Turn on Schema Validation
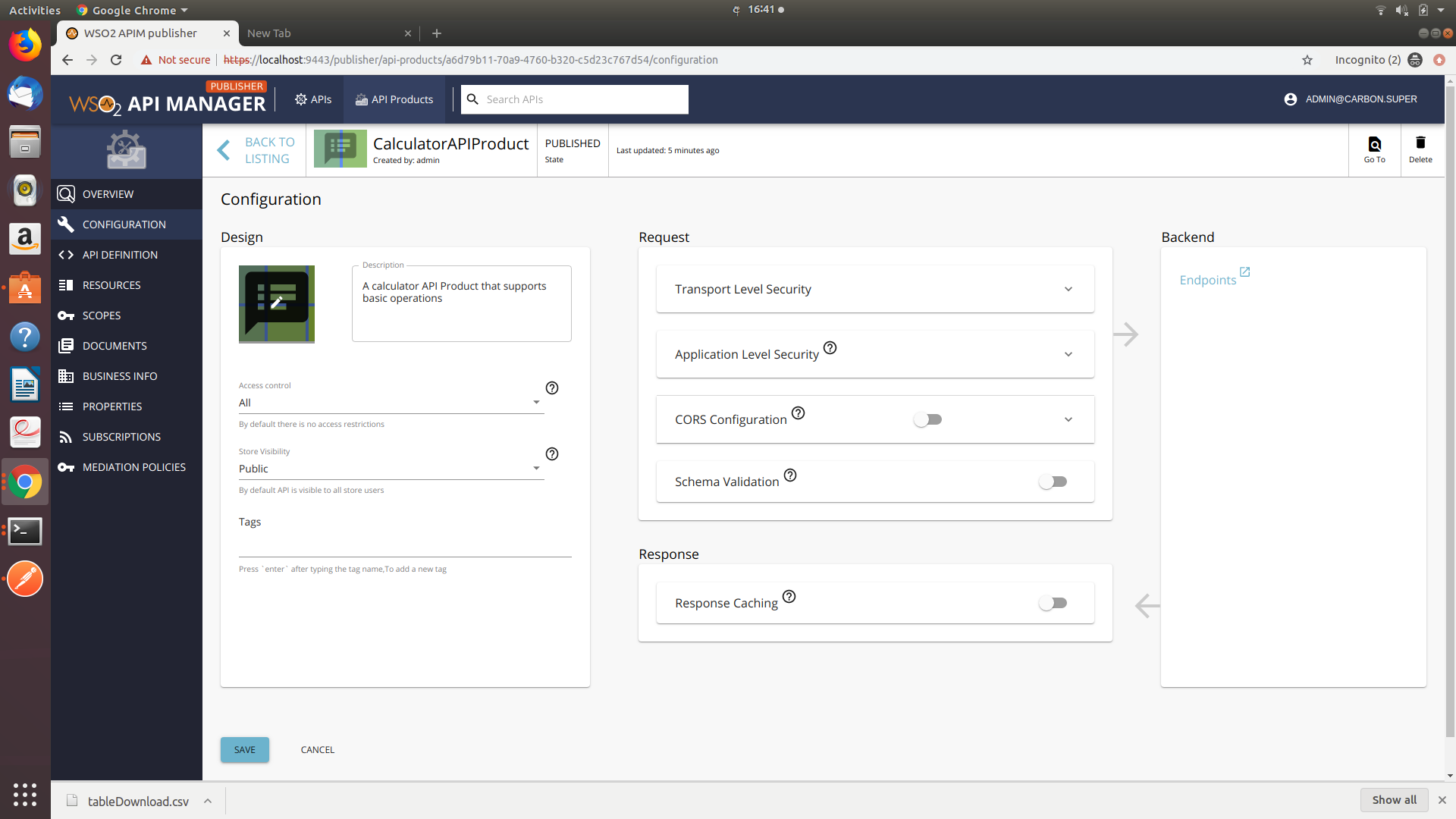Image resolution: width=1456 pixels, height=819 pixels. [x=1053, y=481]
